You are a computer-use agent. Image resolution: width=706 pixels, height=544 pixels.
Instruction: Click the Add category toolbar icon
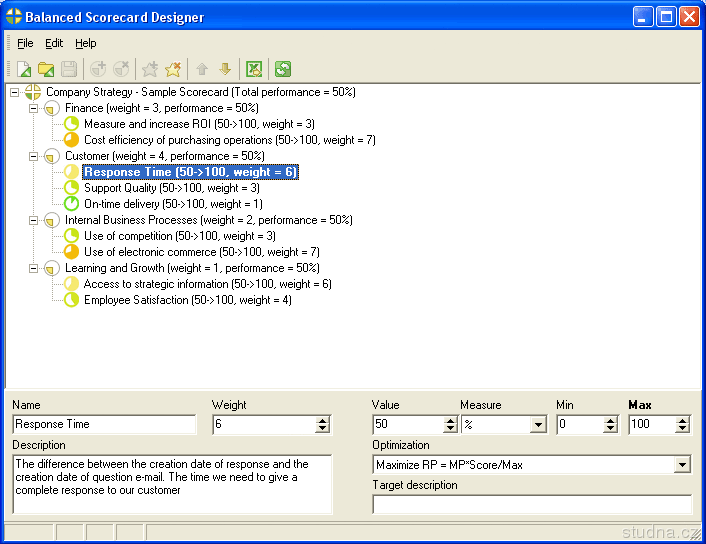pyautogui.click(x=98, y=69)
